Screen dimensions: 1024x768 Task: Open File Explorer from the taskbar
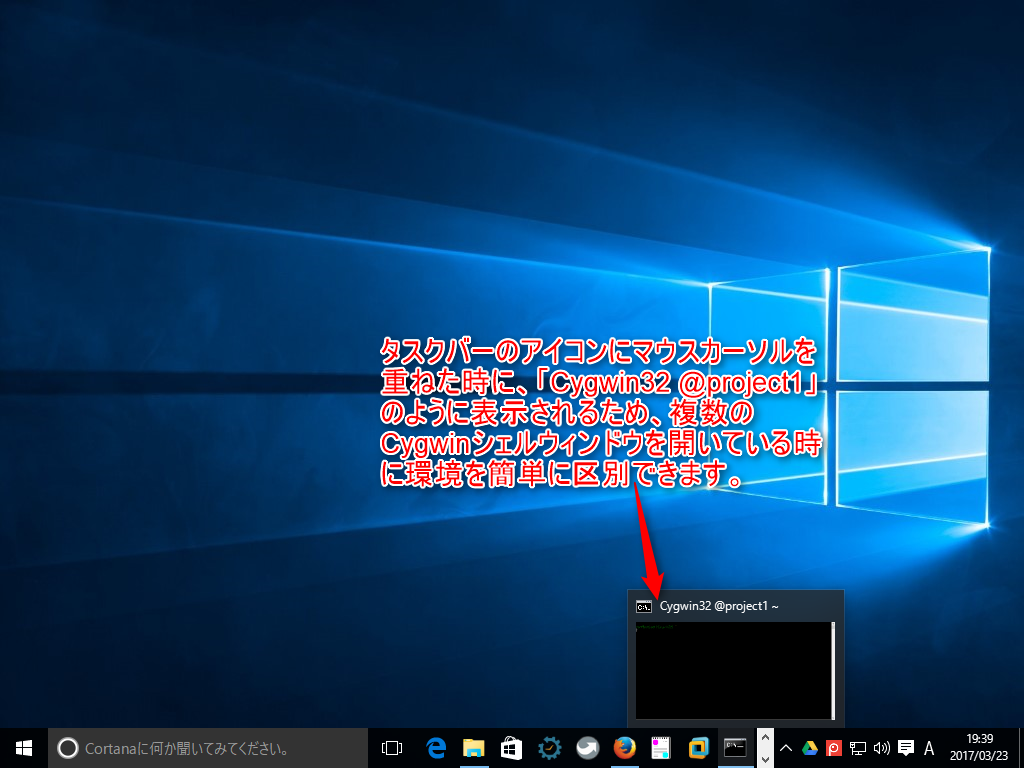(473, 747)
